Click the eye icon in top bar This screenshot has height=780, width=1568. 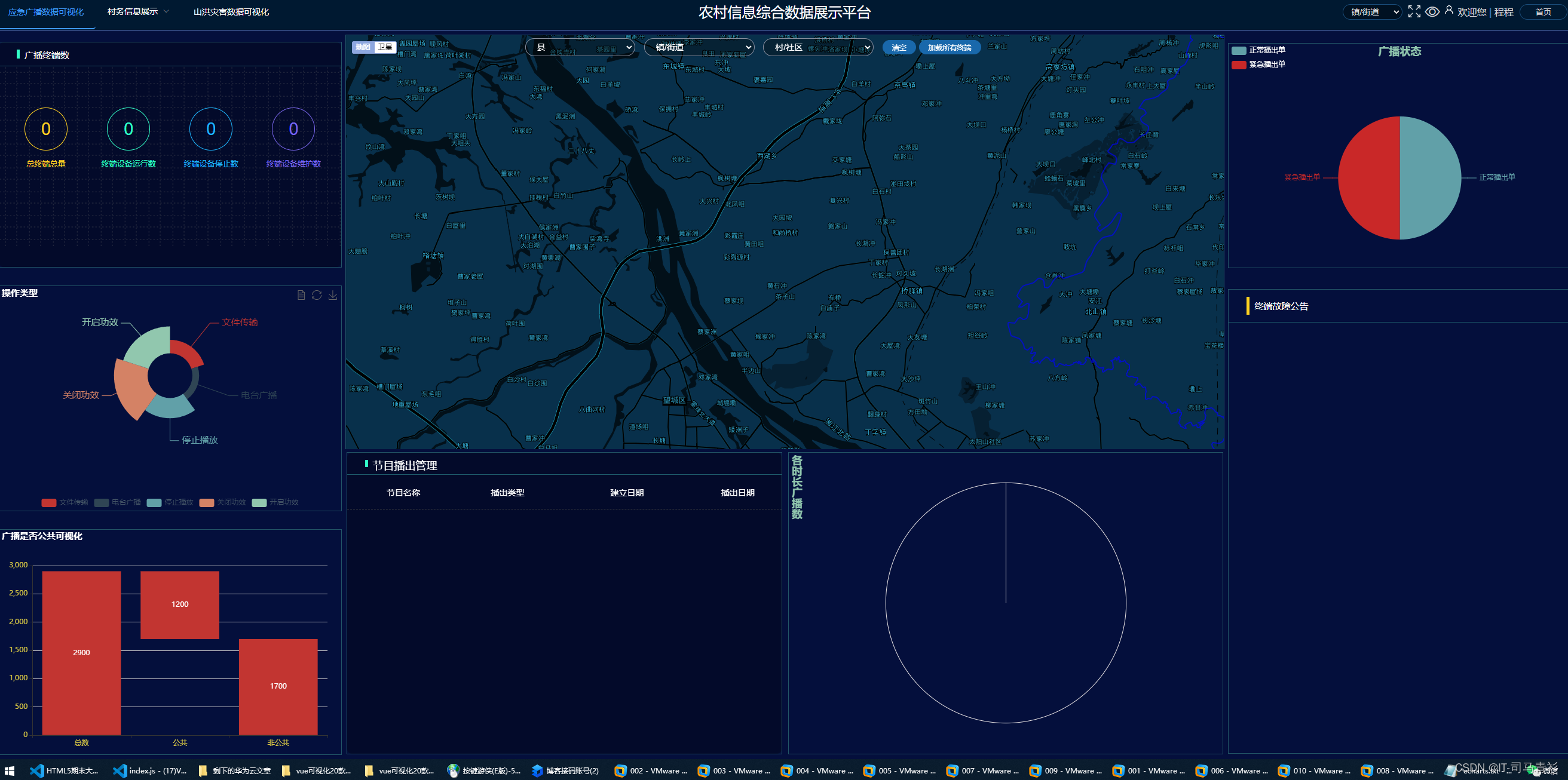pos(1432,11)
